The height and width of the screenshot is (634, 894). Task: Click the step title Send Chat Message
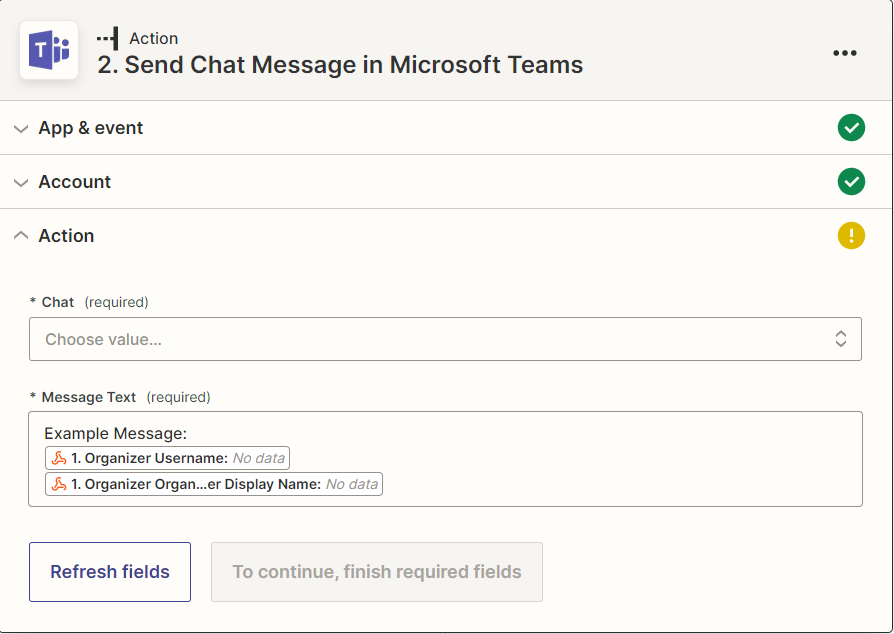[340, 65]
